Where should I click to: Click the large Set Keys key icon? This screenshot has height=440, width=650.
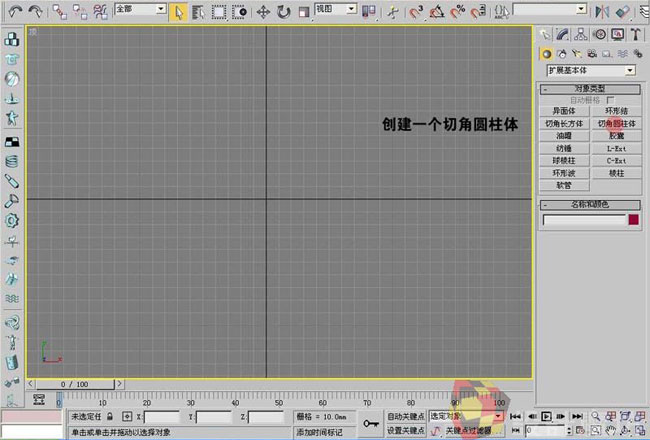371,423
